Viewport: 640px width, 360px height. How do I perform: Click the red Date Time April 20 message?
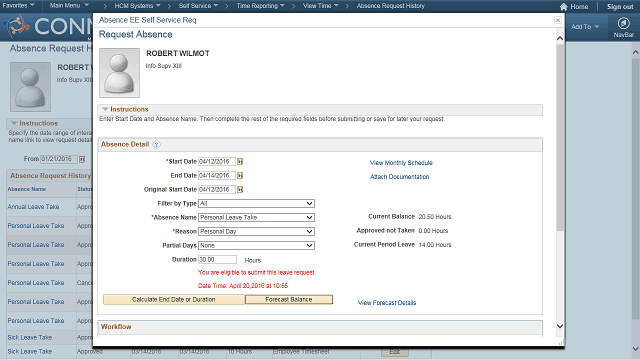[x=243, y=286]
